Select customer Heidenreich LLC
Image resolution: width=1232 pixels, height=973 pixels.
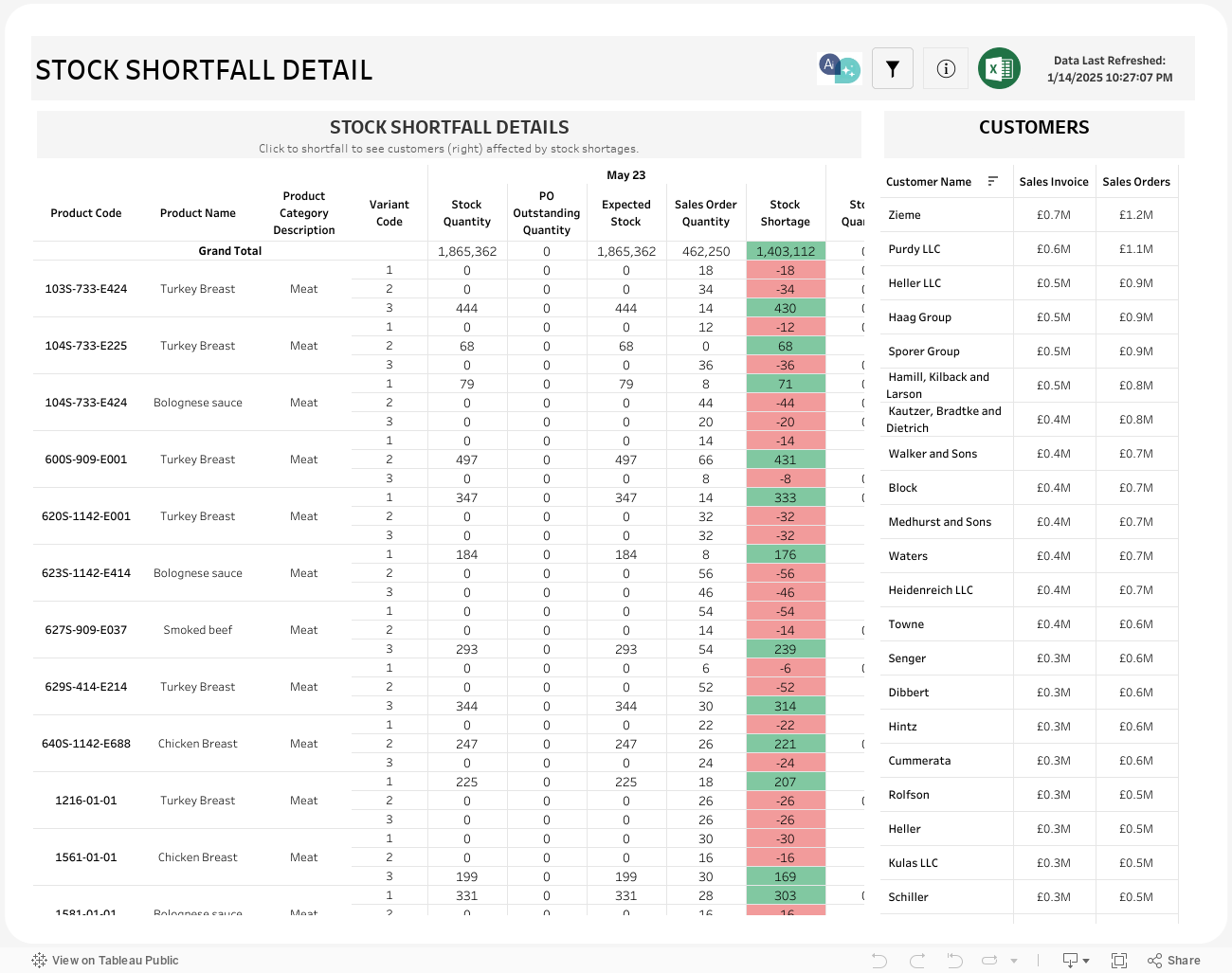click(931, 590)
